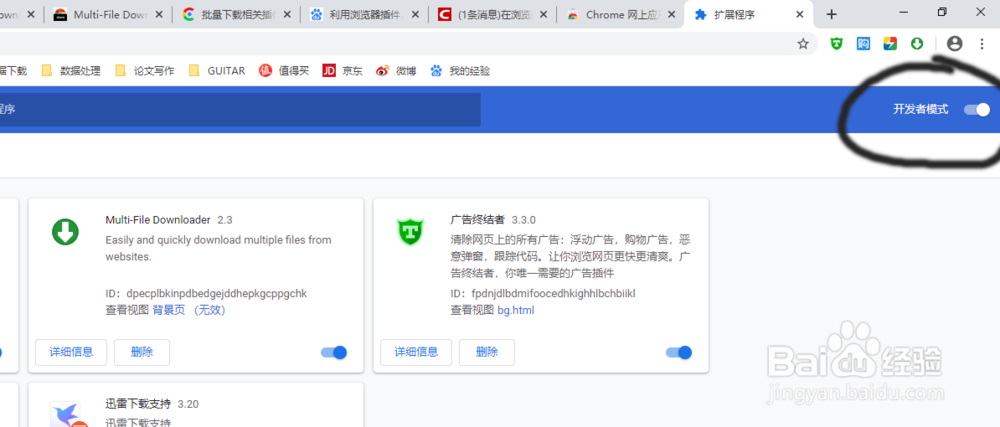Image resolution: width=1000 pixels, height=427 pixels.
Task: Select the ID text fpdnjdlbdmifoocedhkighhlbchbiikl
Action: point(554,294)
